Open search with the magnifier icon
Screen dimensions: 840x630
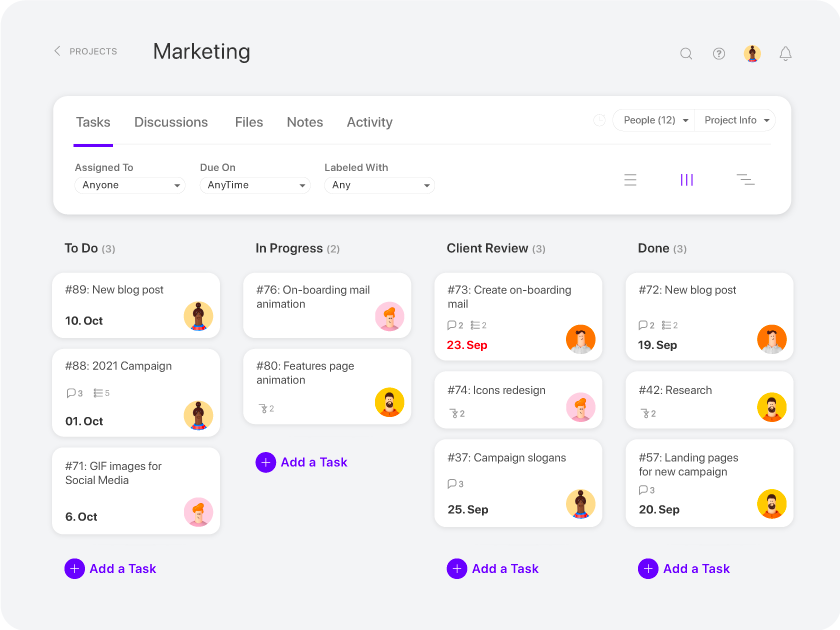coord(686,53)
